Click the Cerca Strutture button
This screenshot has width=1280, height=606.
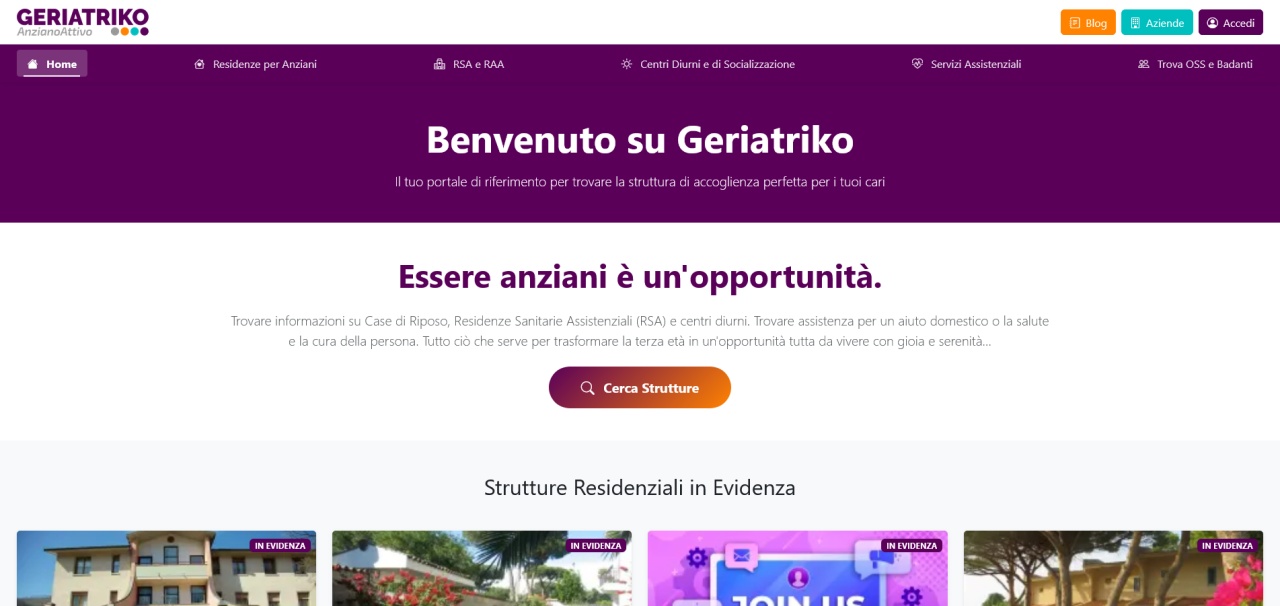(x=640, y=388)
